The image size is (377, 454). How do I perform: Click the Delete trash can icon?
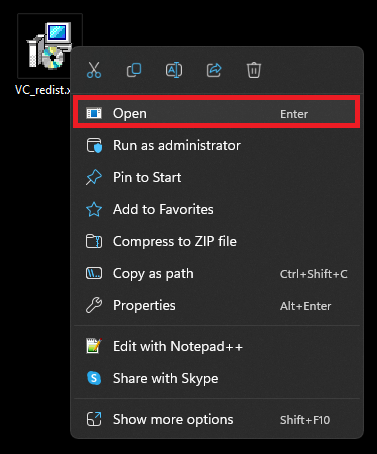pos(254,70)
